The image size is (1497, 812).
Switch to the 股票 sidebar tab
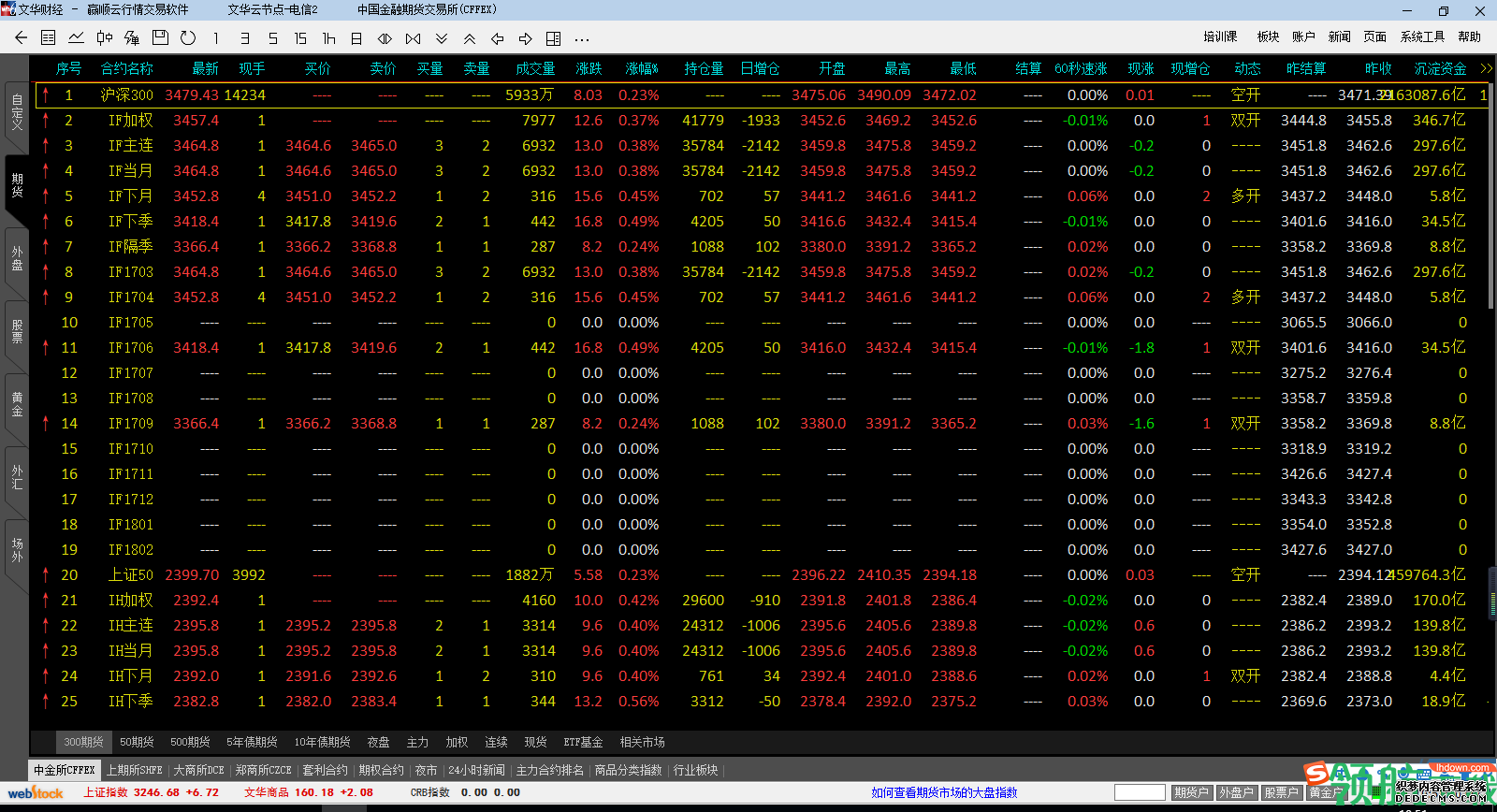[x=16, y=331]
